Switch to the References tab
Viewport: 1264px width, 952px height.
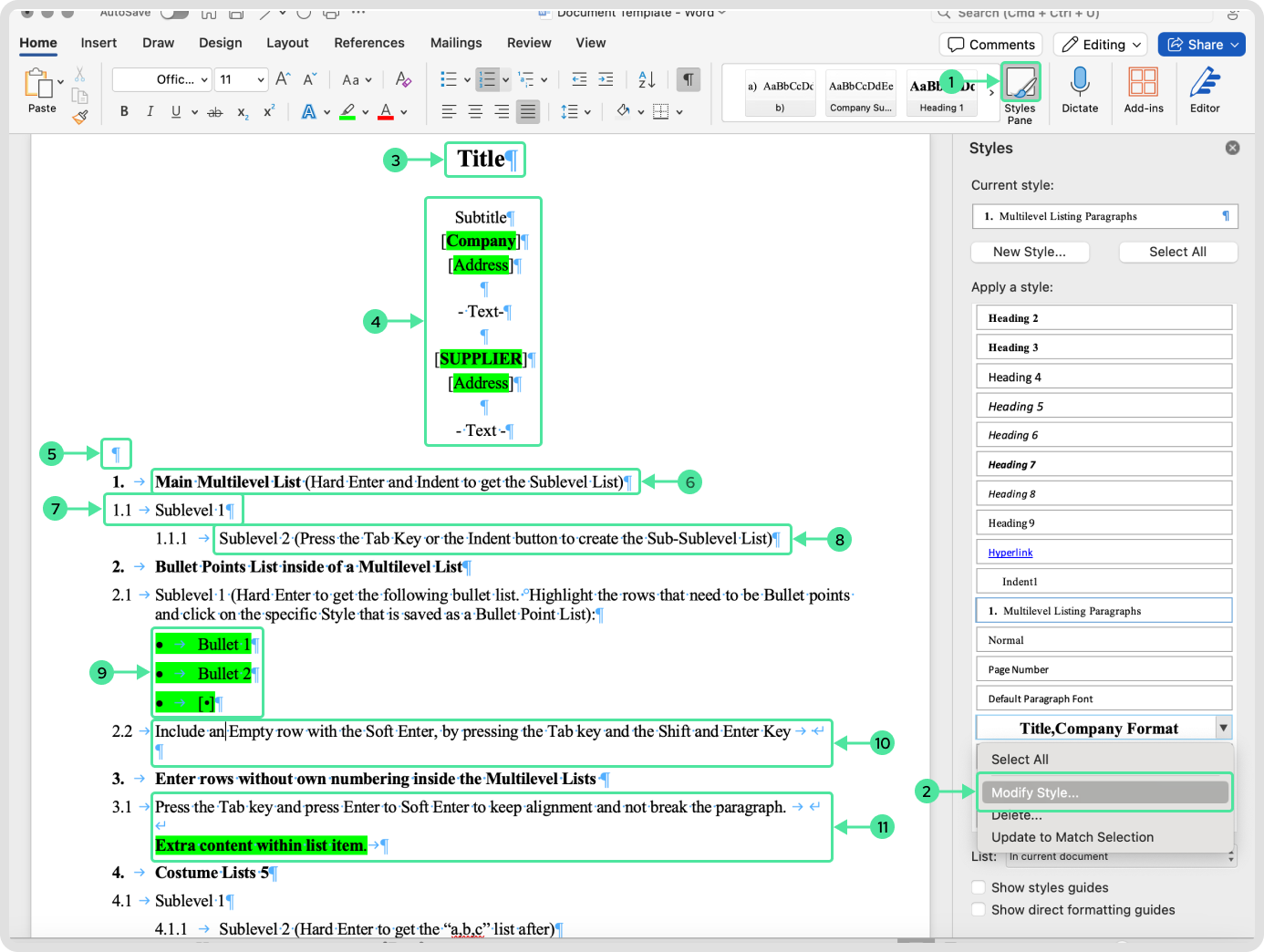368,43
